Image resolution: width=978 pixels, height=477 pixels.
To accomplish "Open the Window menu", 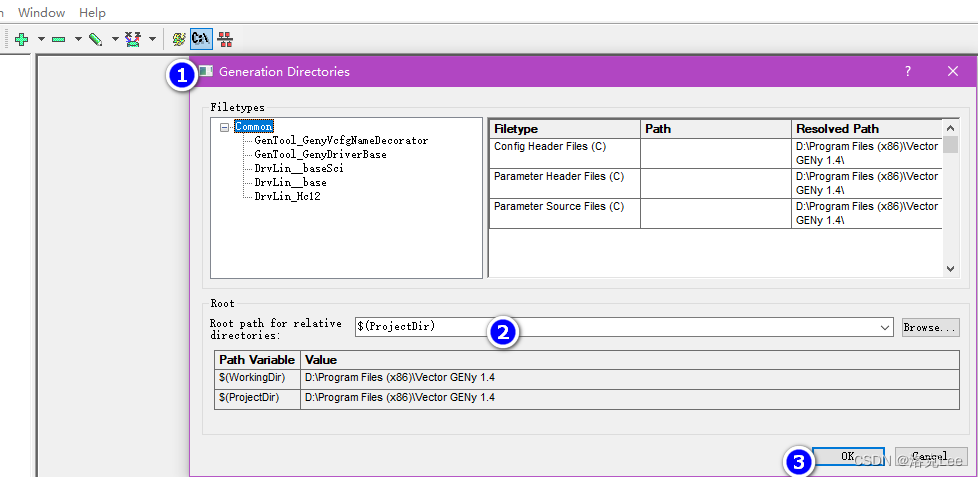I will pyautogui.click(x=42, y=12).
